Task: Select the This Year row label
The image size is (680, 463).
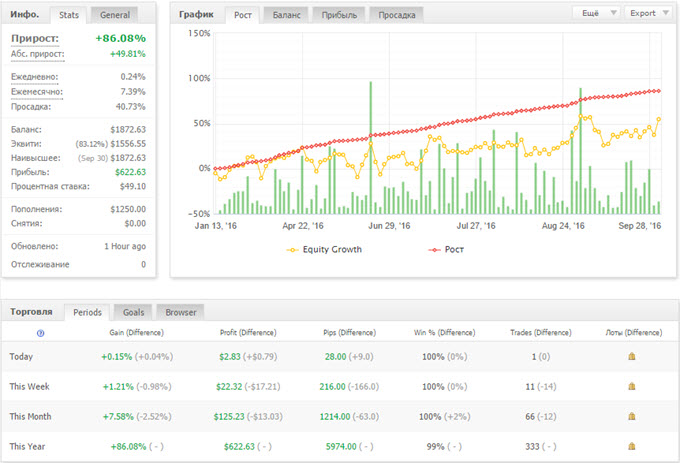Action: coord(27,446)
